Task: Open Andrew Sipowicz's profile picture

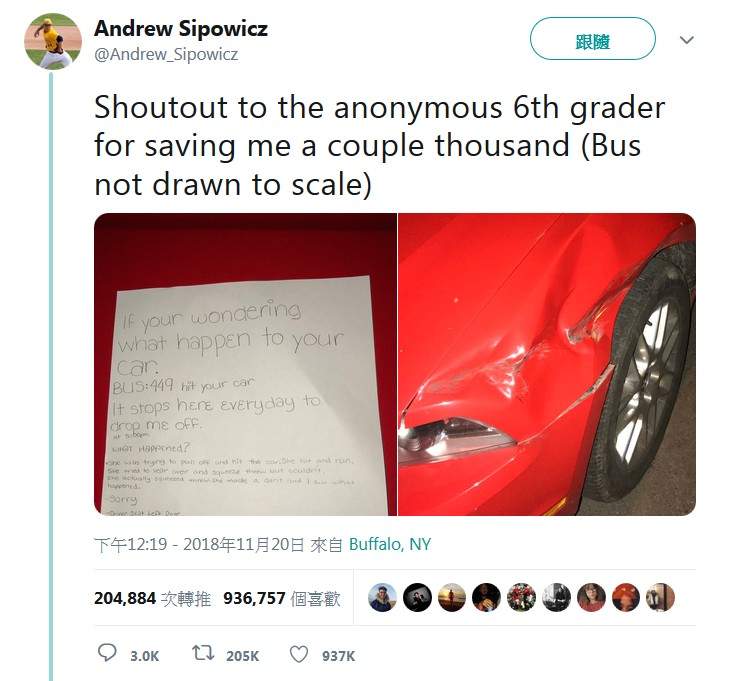Action: click(53, 41)
